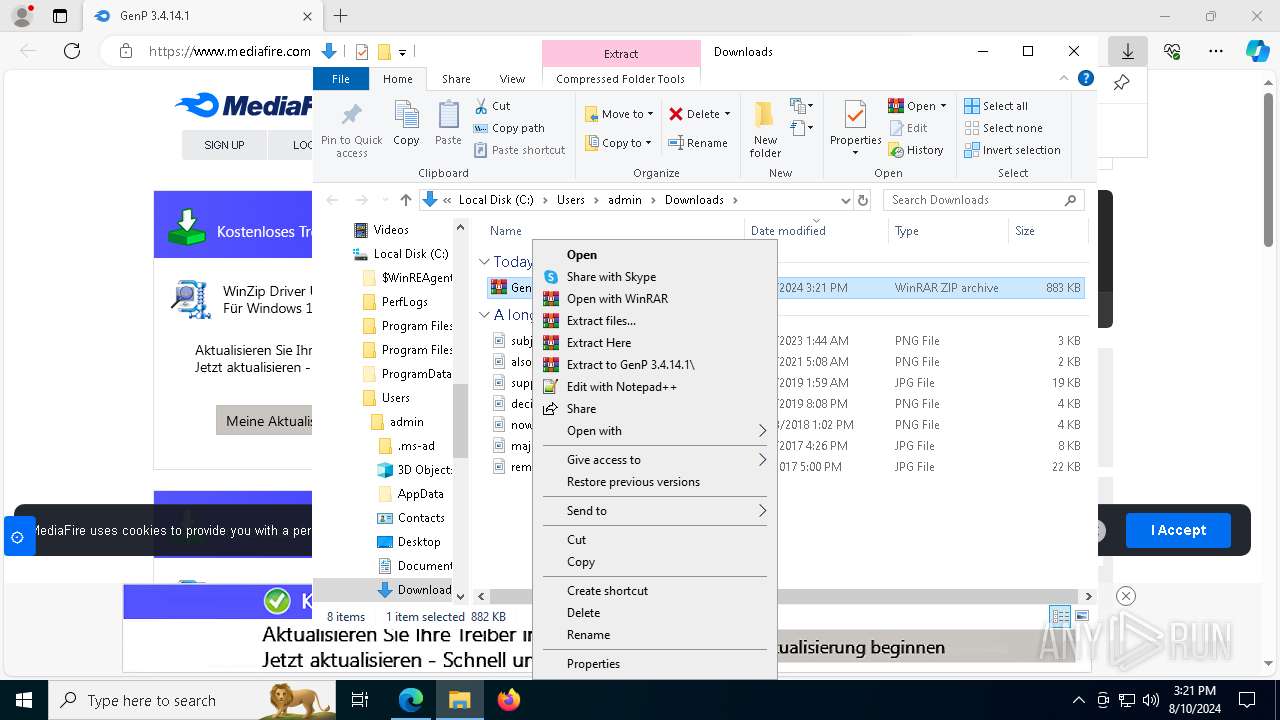Open Edge settings and more menu

(x=1216, y=51)
